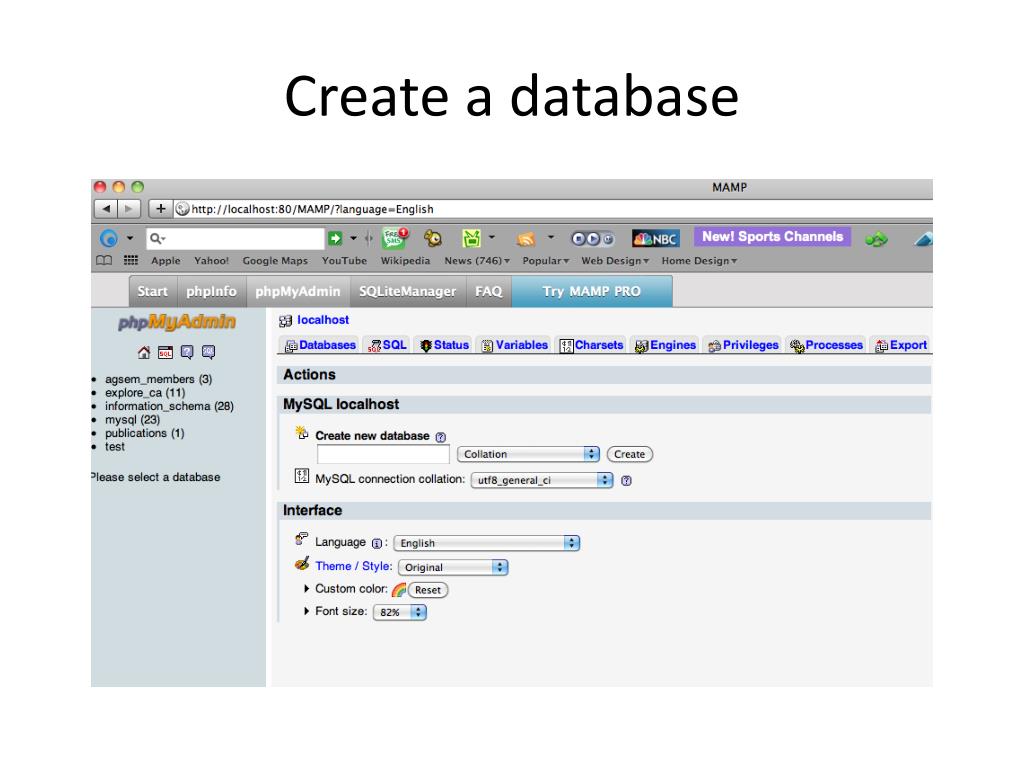Click the yellow character toolbar icon

click(432, 238)
